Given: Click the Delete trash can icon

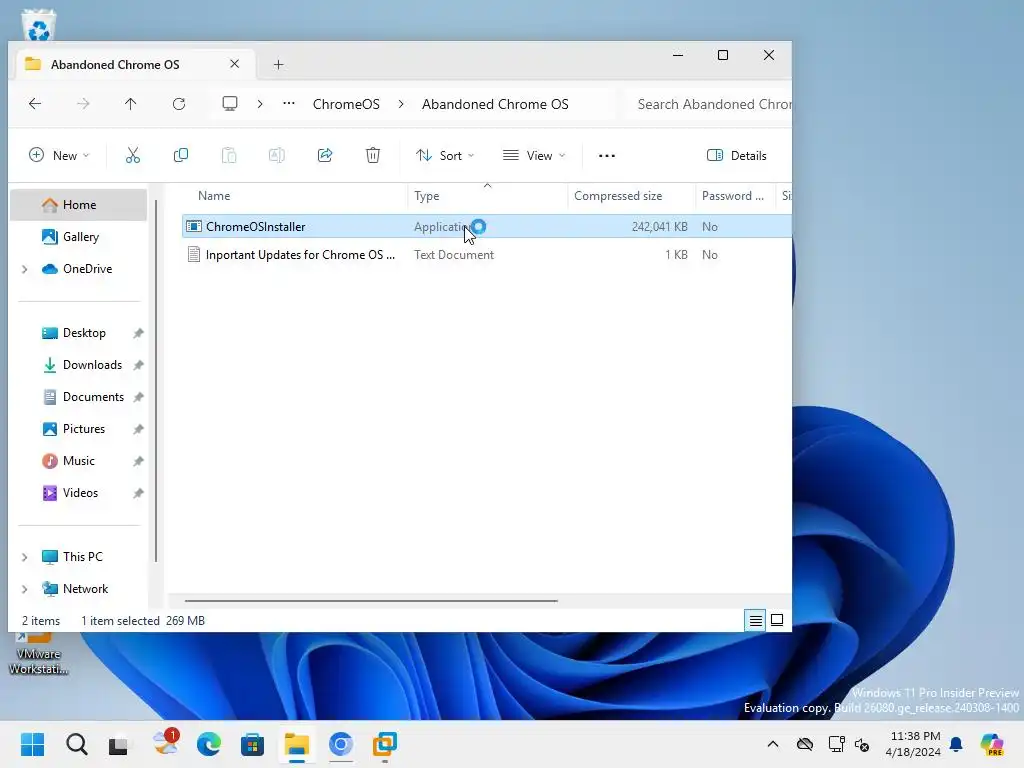Looking at the screenshot, I should [x=373, y=155].
